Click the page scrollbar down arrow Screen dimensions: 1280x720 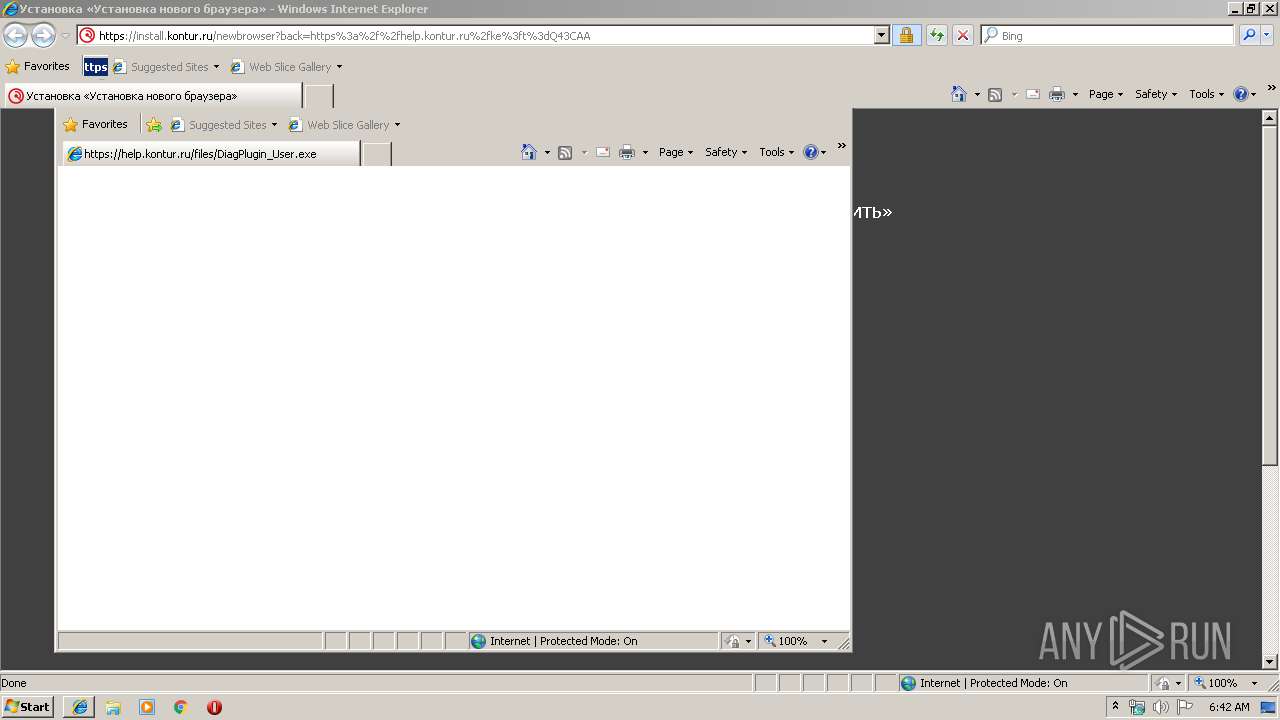(1270, 661)
